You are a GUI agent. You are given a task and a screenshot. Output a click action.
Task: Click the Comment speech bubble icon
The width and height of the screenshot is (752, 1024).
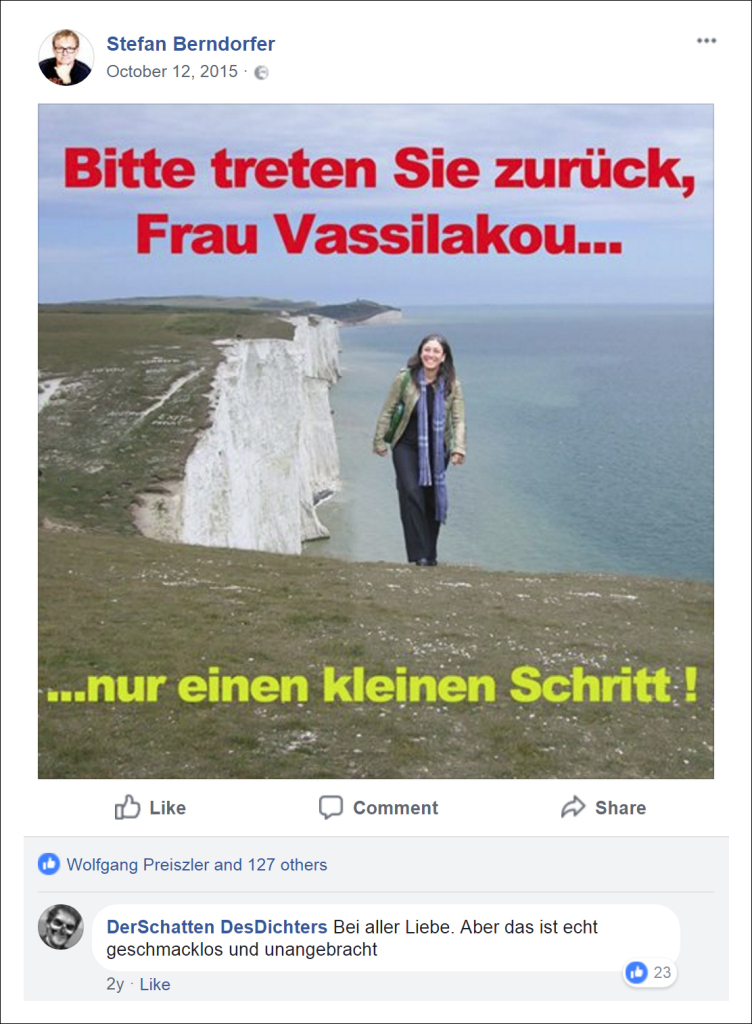click(x=331, y=807)
